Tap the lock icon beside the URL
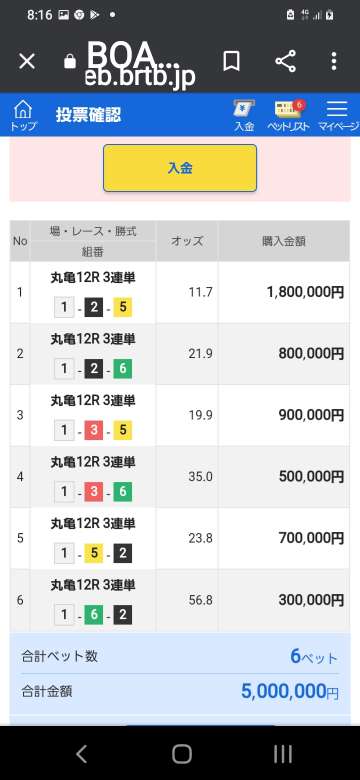 coord(70,61)
